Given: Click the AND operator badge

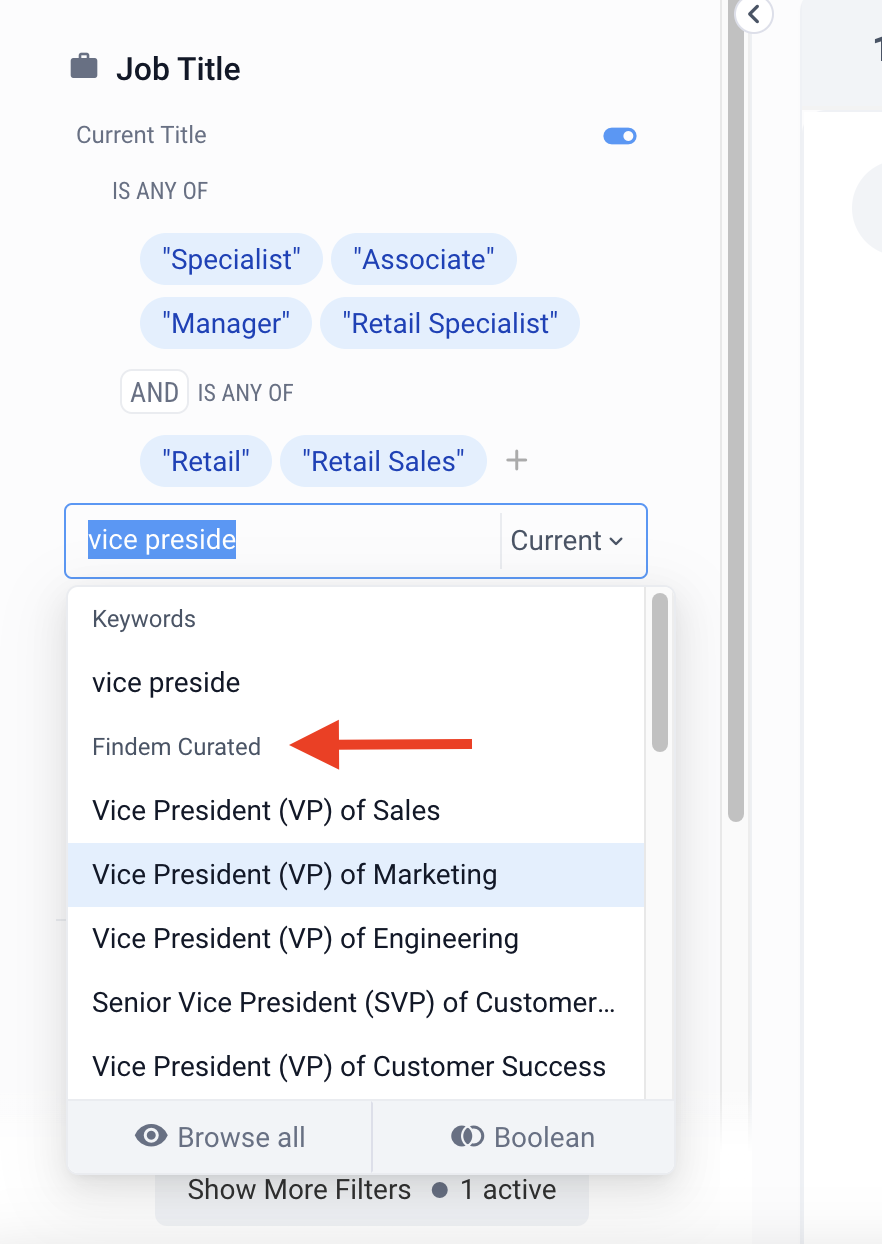Looking at the screenshot, I should [x=154, y=392].
